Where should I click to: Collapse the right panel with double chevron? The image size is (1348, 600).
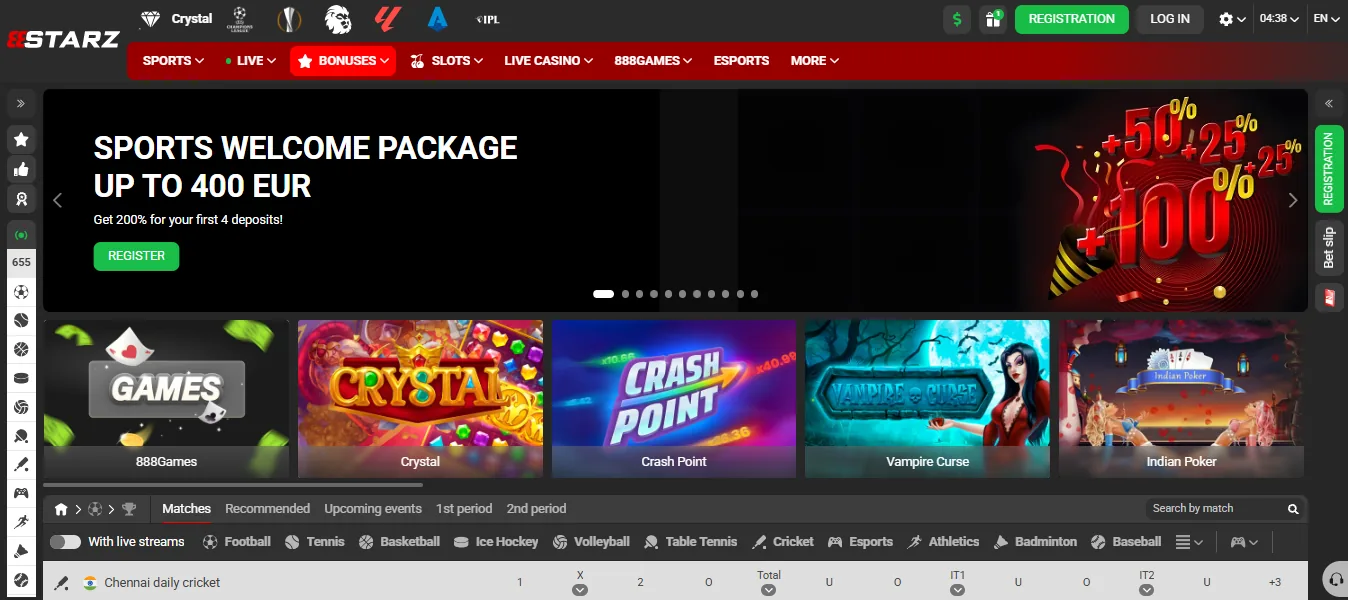(1329, 103)
